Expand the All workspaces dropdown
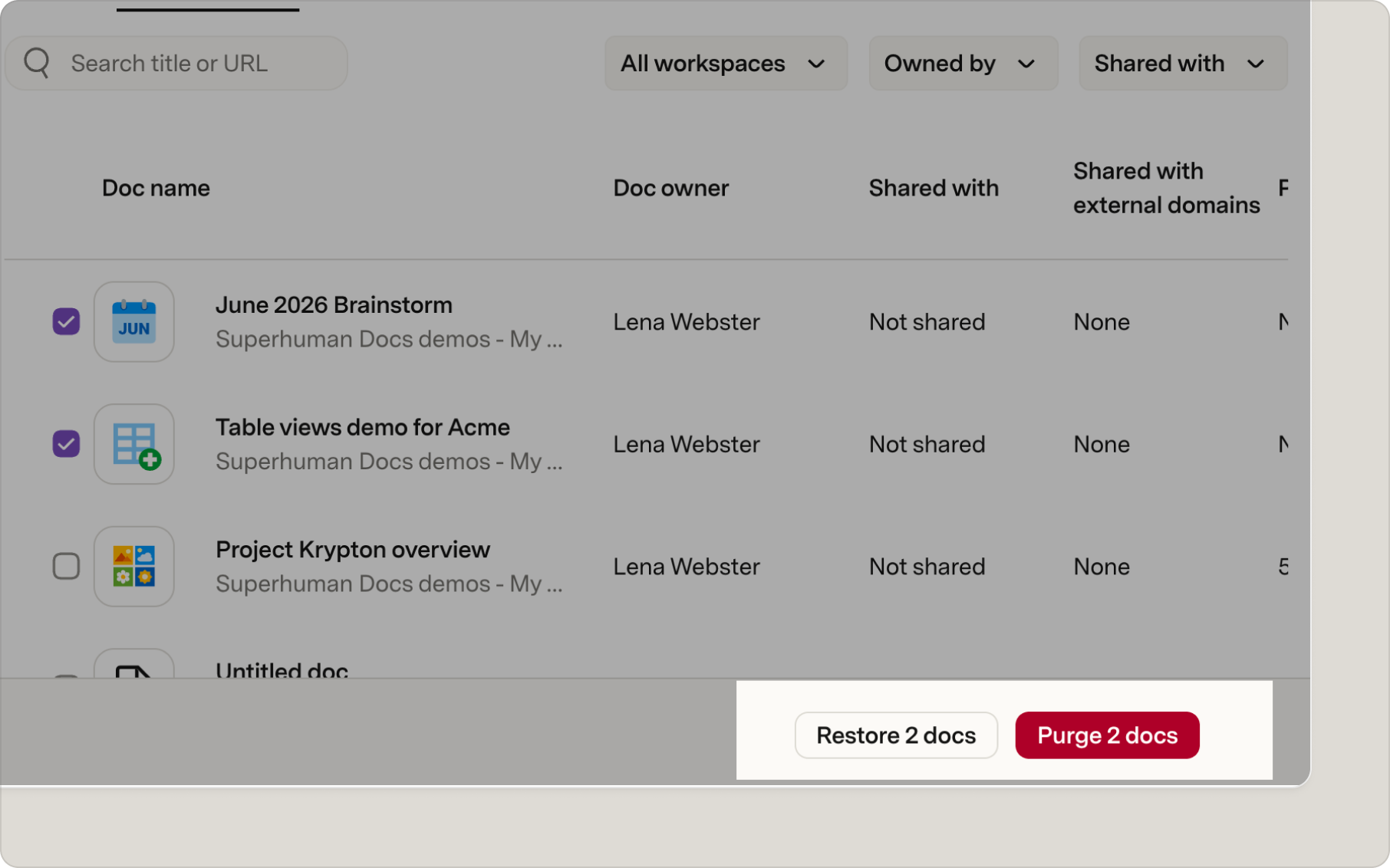This screenshot has width=1390, height=868. click(x=726, y=64)
